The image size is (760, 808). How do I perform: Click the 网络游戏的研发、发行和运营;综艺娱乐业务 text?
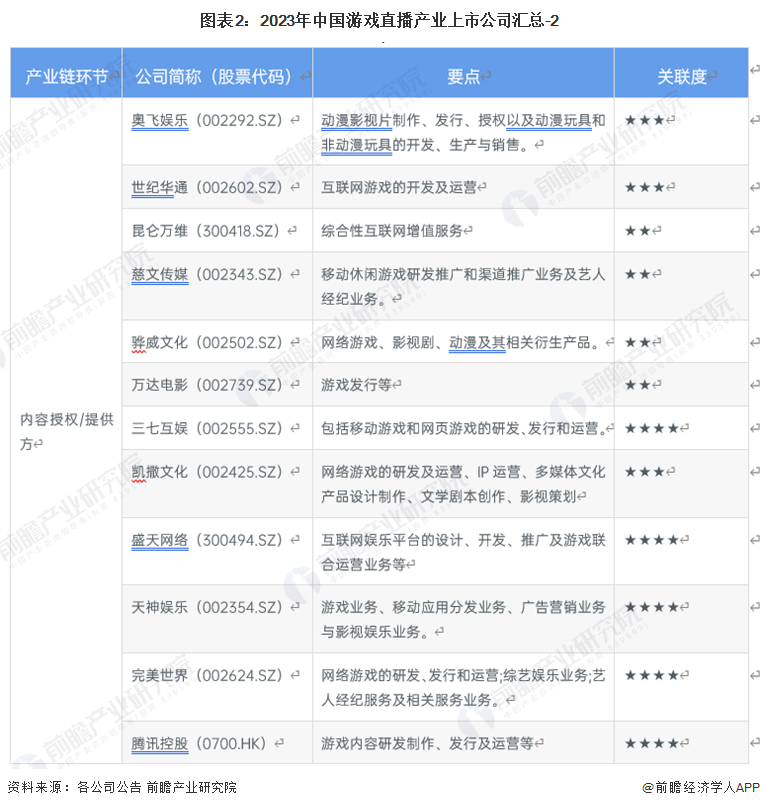[x=463, y=687]
